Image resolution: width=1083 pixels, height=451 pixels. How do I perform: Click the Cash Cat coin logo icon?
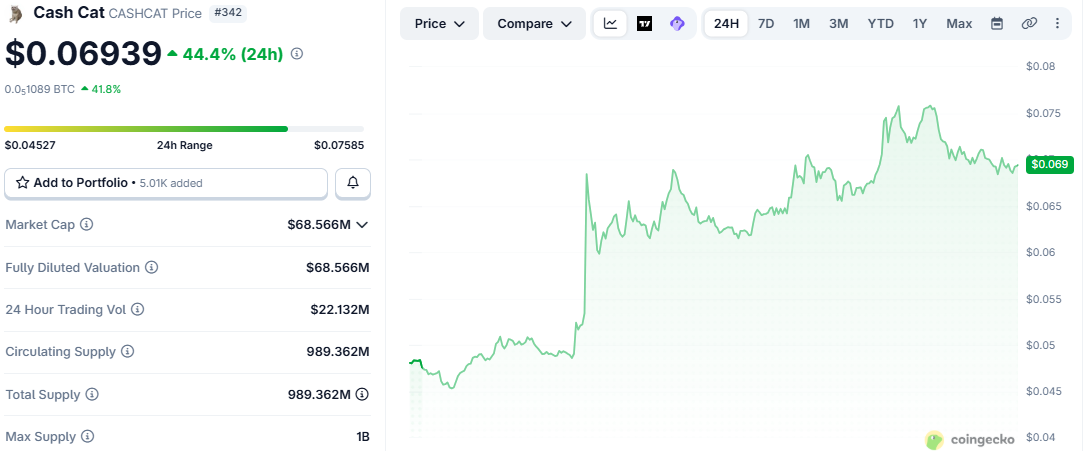coord(16,12)
